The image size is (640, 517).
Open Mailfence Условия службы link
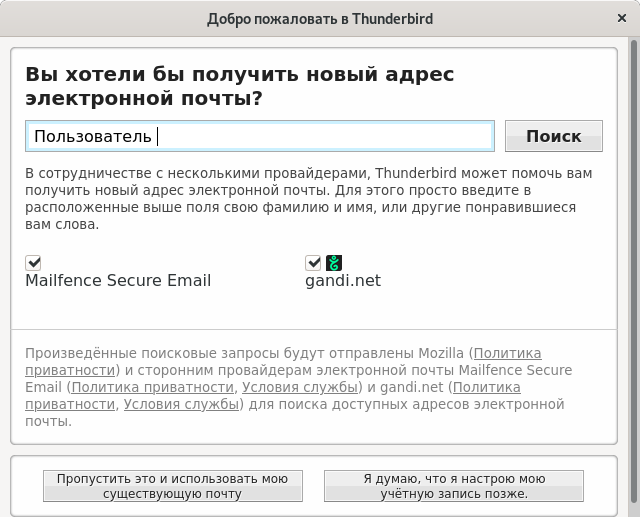point(300,387)
